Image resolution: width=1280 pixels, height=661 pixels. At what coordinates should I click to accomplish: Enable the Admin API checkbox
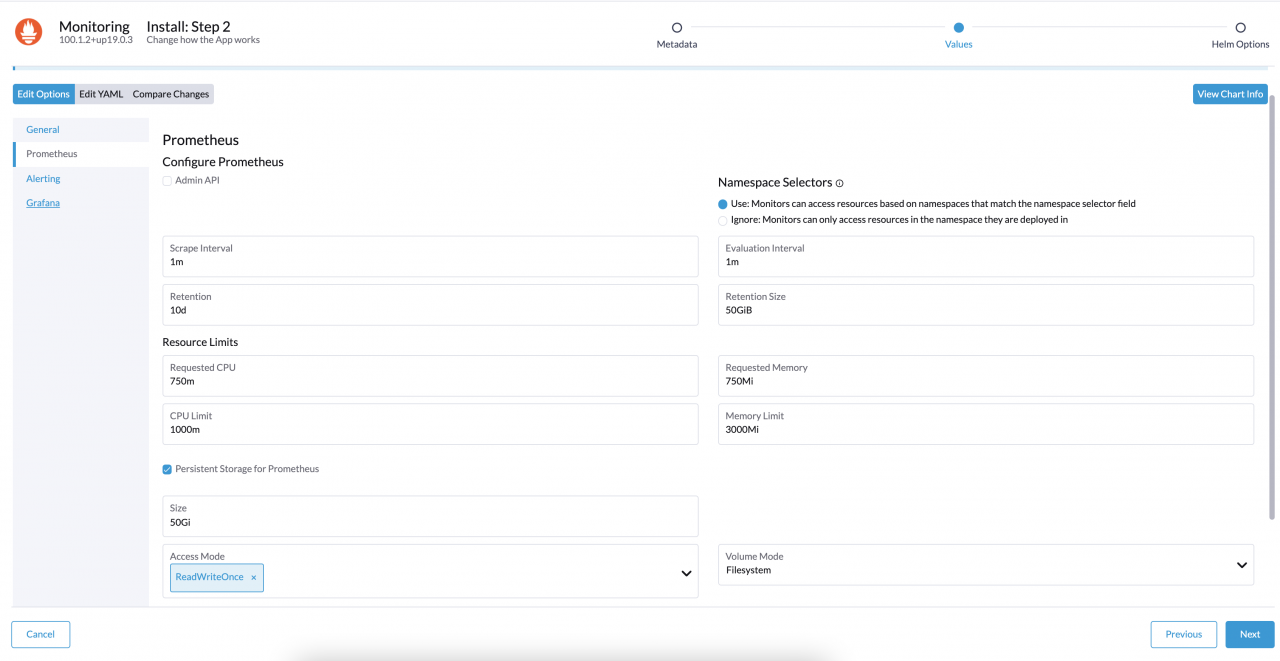tap(168, 181)
